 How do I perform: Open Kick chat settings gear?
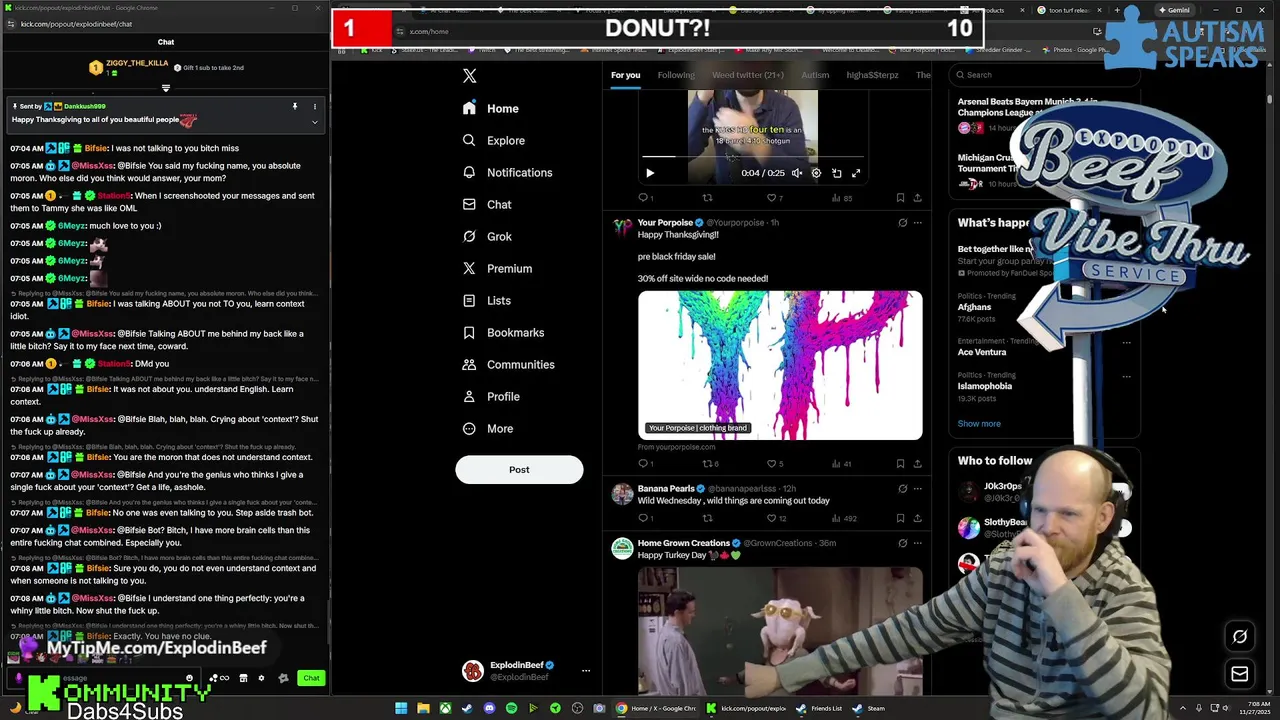point(261,678)
